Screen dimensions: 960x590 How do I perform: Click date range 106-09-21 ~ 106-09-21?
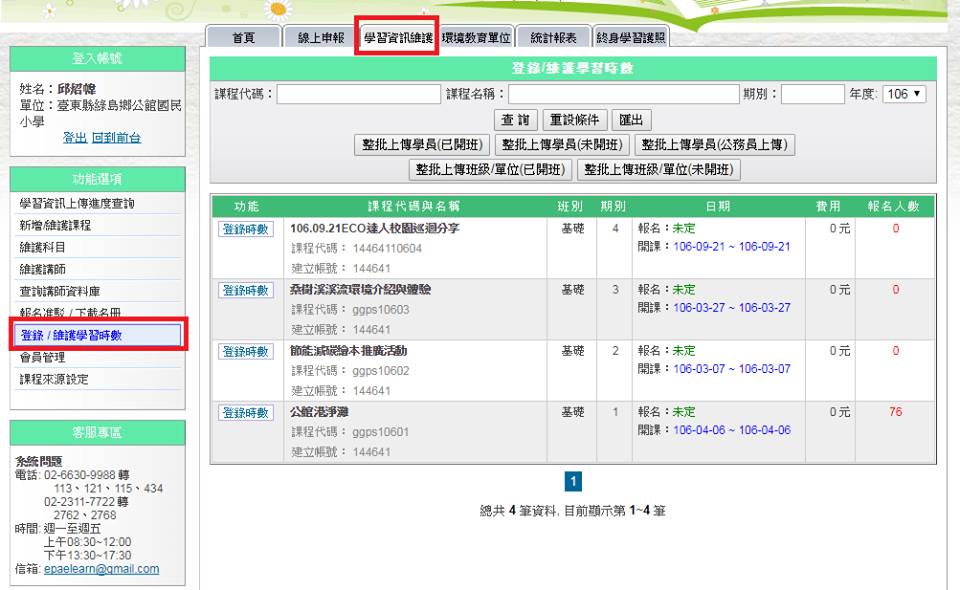click(732, 247)
